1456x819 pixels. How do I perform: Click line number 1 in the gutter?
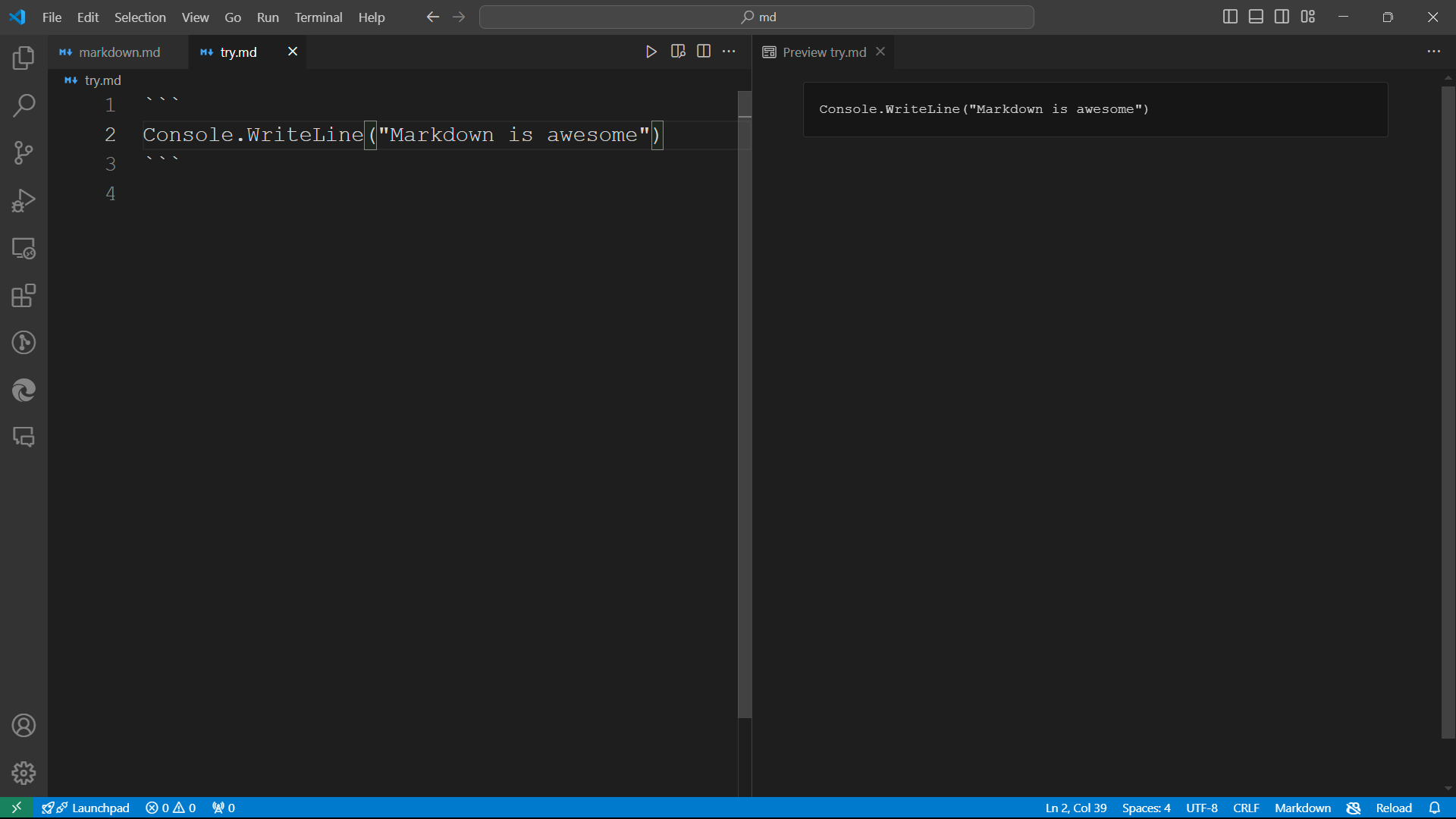click(x=111, y=105)
